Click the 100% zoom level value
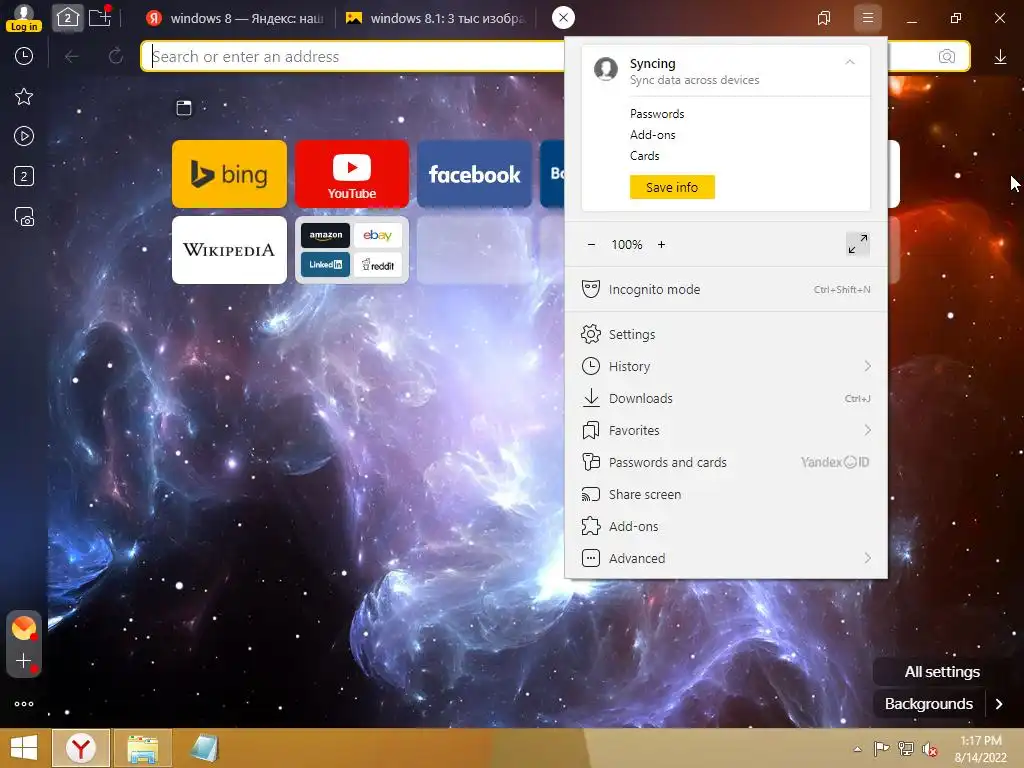The image size is (1024, 768). point(626,244)
